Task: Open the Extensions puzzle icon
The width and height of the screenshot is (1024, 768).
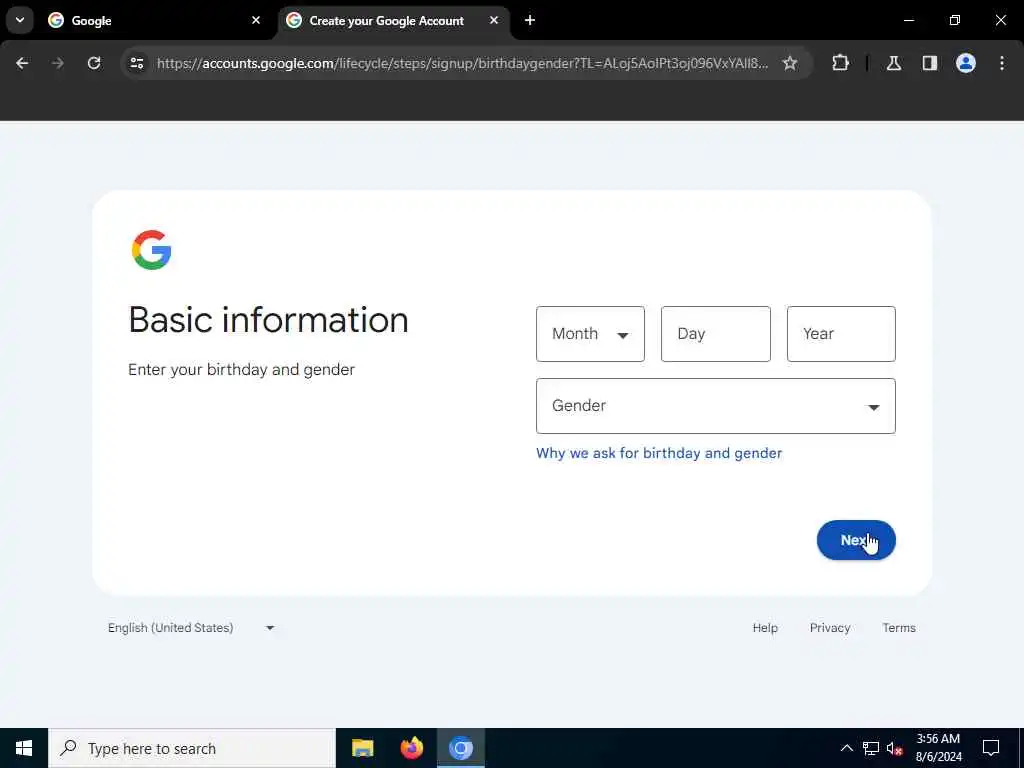Action: click(x=840, y=63)
